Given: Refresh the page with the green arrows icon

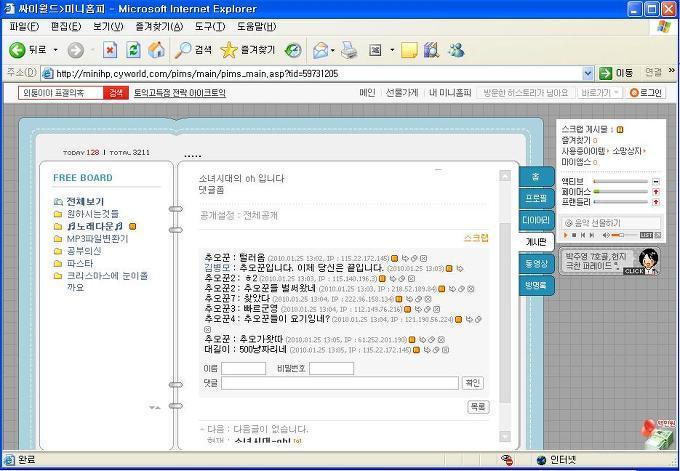Looking at the screenshot, I should [x=133, y=50].
